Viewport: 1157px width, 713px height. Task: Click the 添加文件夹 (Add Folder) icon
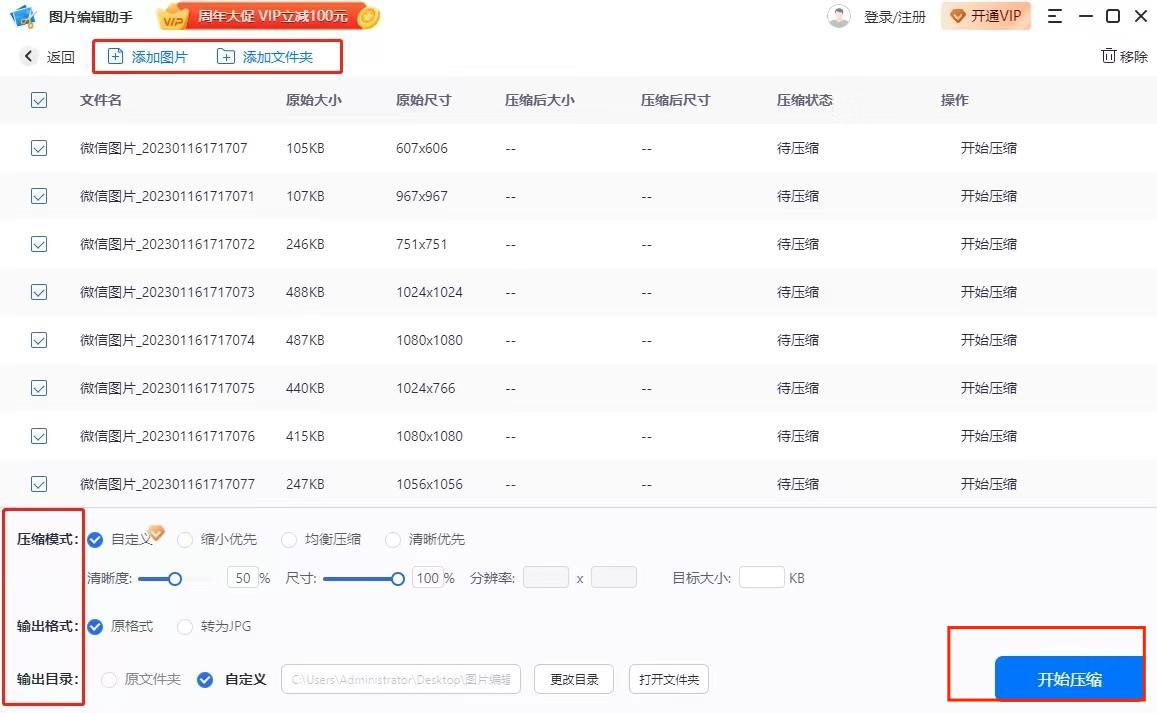click(225, 56)
